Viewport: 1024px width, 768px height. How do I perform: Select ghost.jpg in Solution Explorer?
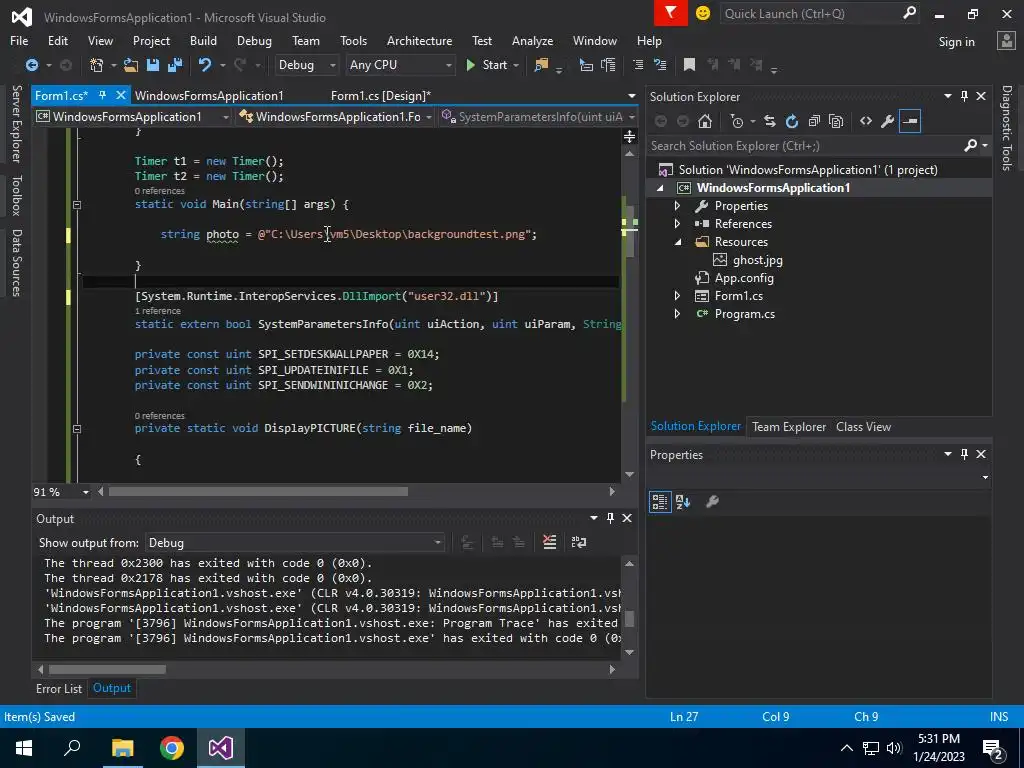click(757, 260)
